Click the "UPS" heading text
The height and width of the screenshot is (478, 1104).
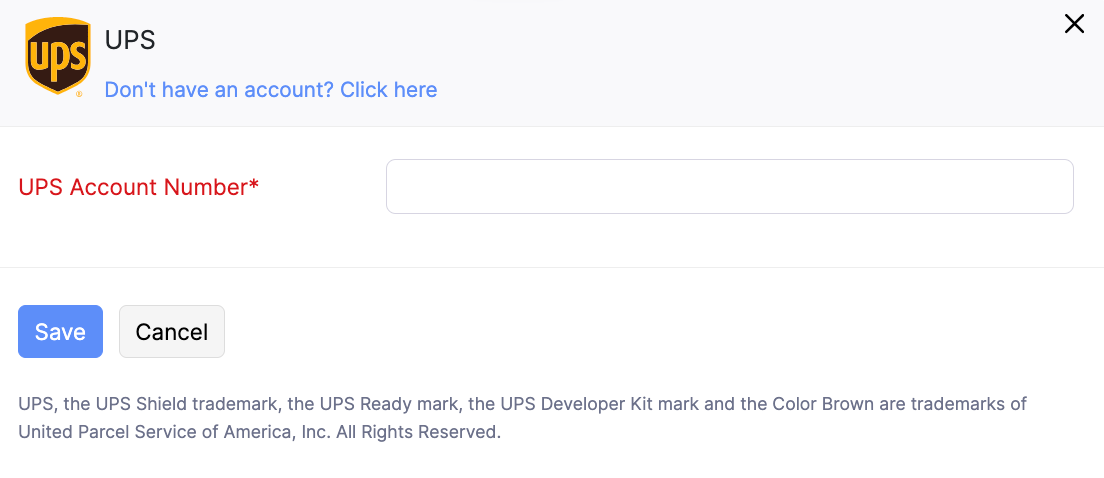coord(130,41)
